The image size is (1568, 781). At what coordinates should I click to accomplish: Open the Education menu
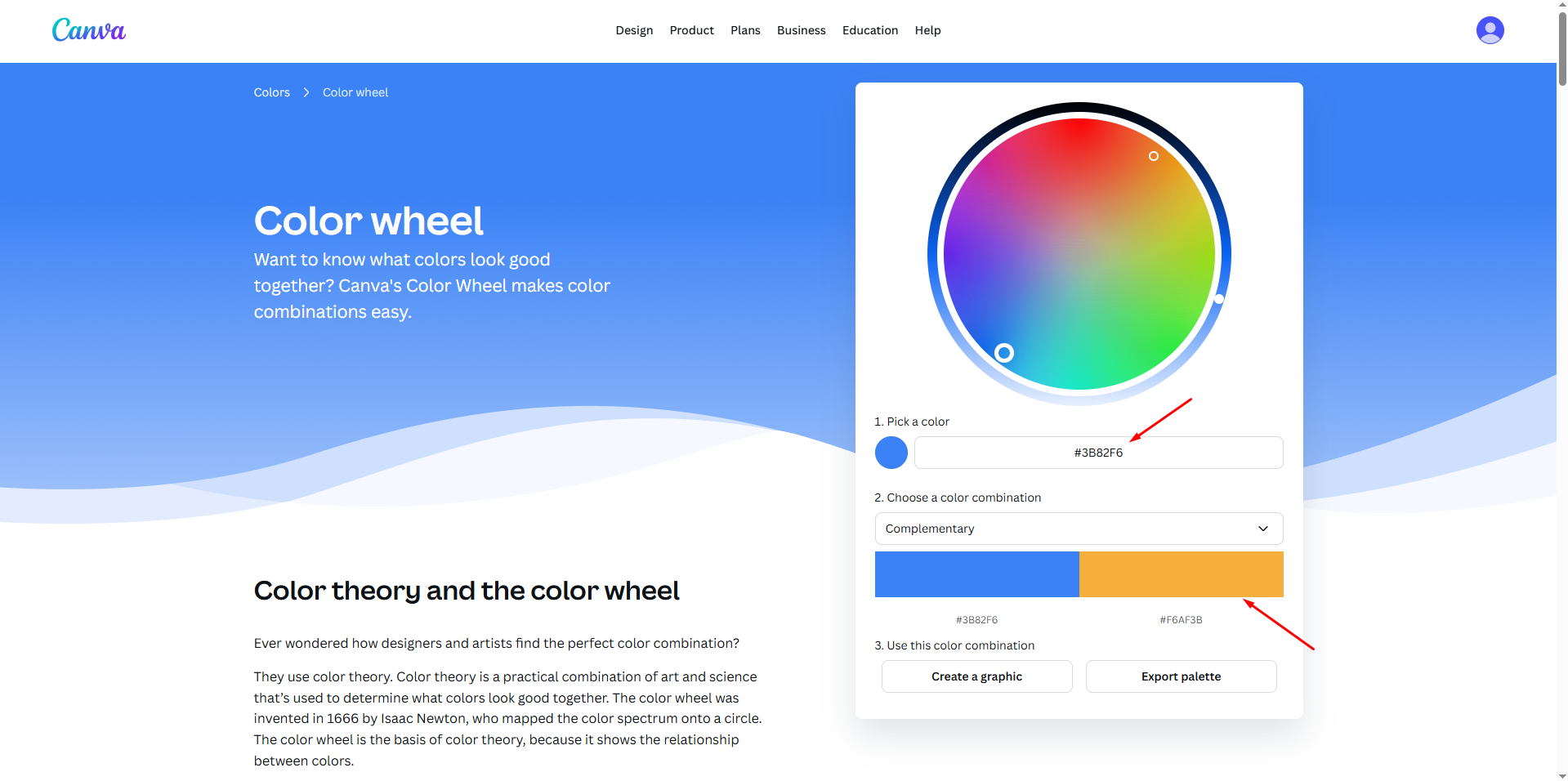tap(869, 30)
